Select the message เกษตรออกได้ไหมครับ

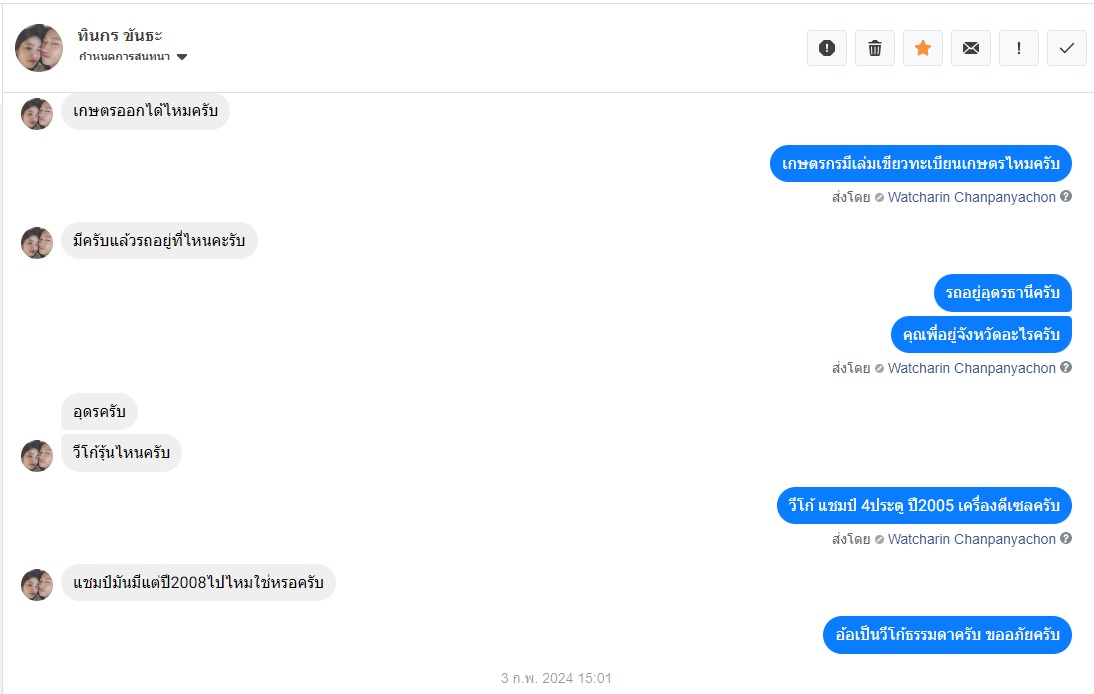(x=145, y=111)
